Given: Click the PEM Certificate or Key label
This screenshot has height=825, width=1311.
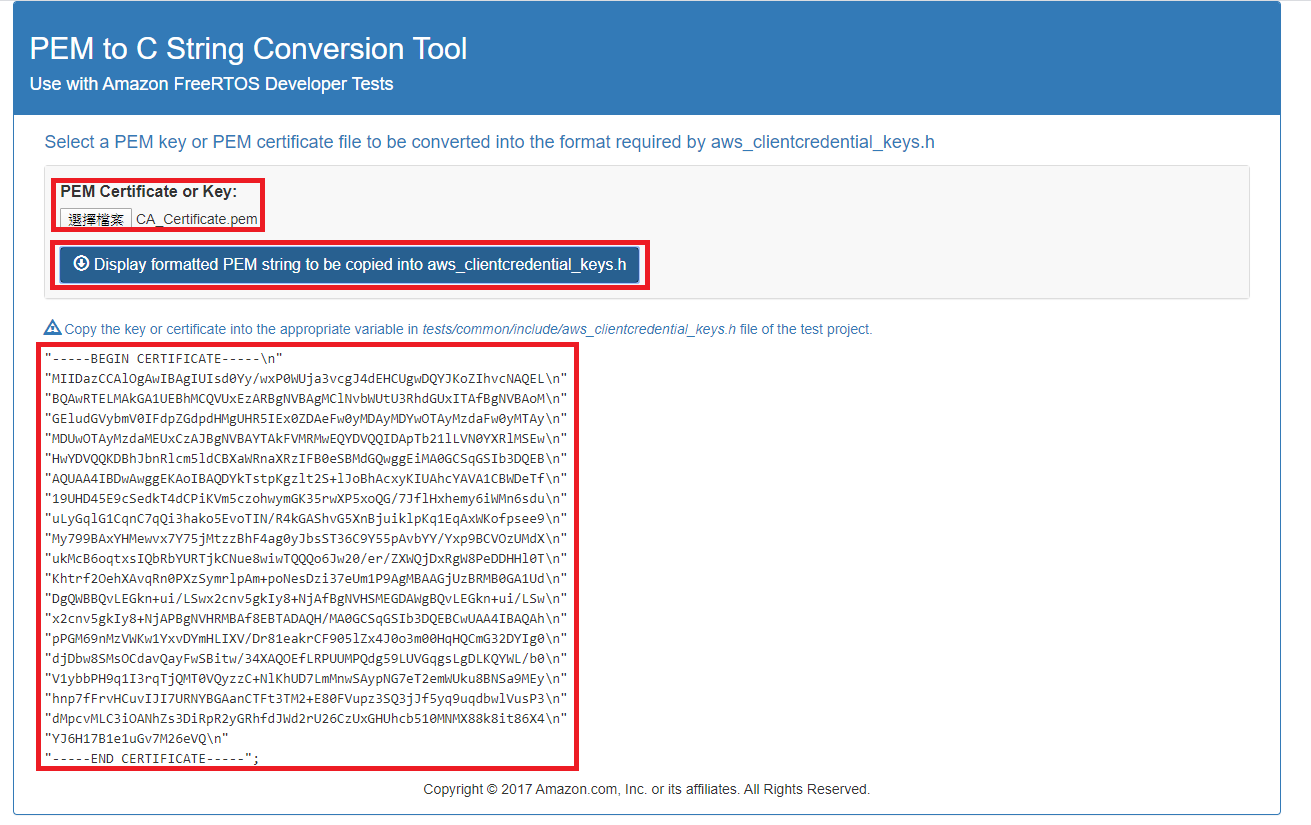Looking at the screenshot, I should 149,191.
